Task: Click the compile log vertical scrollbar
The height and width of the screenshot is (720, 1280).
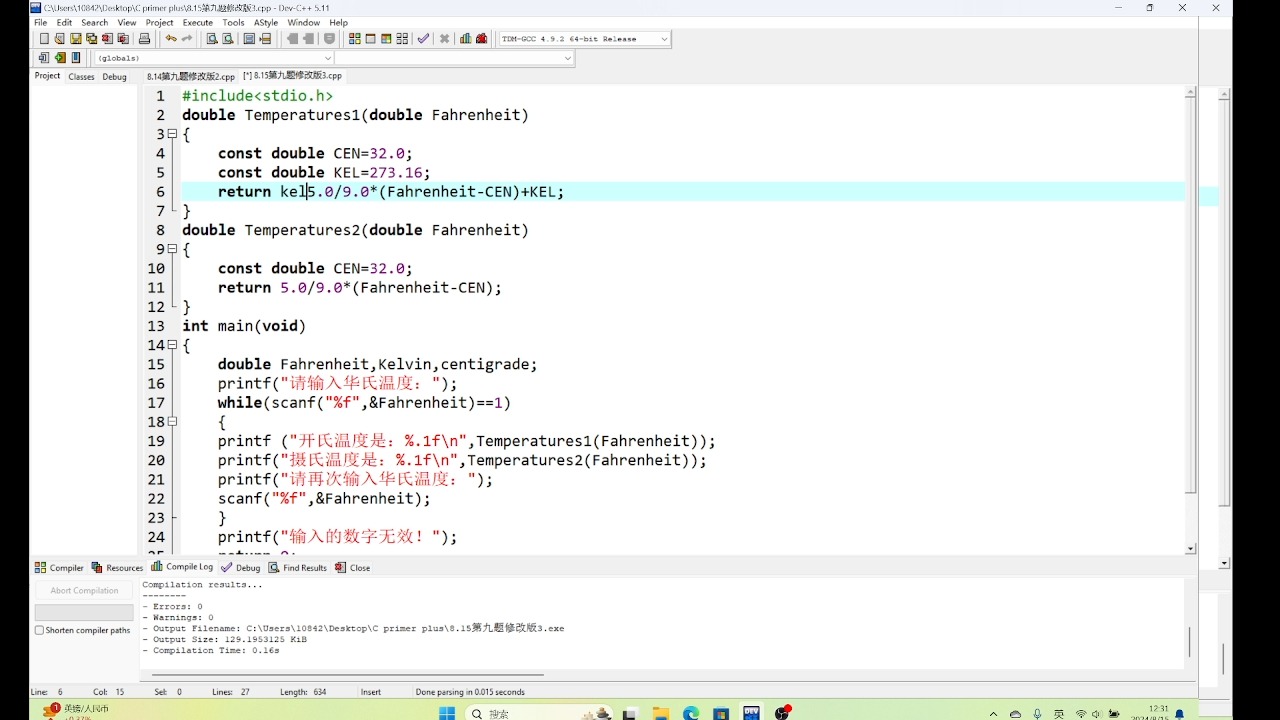Action: [1190, 642]
